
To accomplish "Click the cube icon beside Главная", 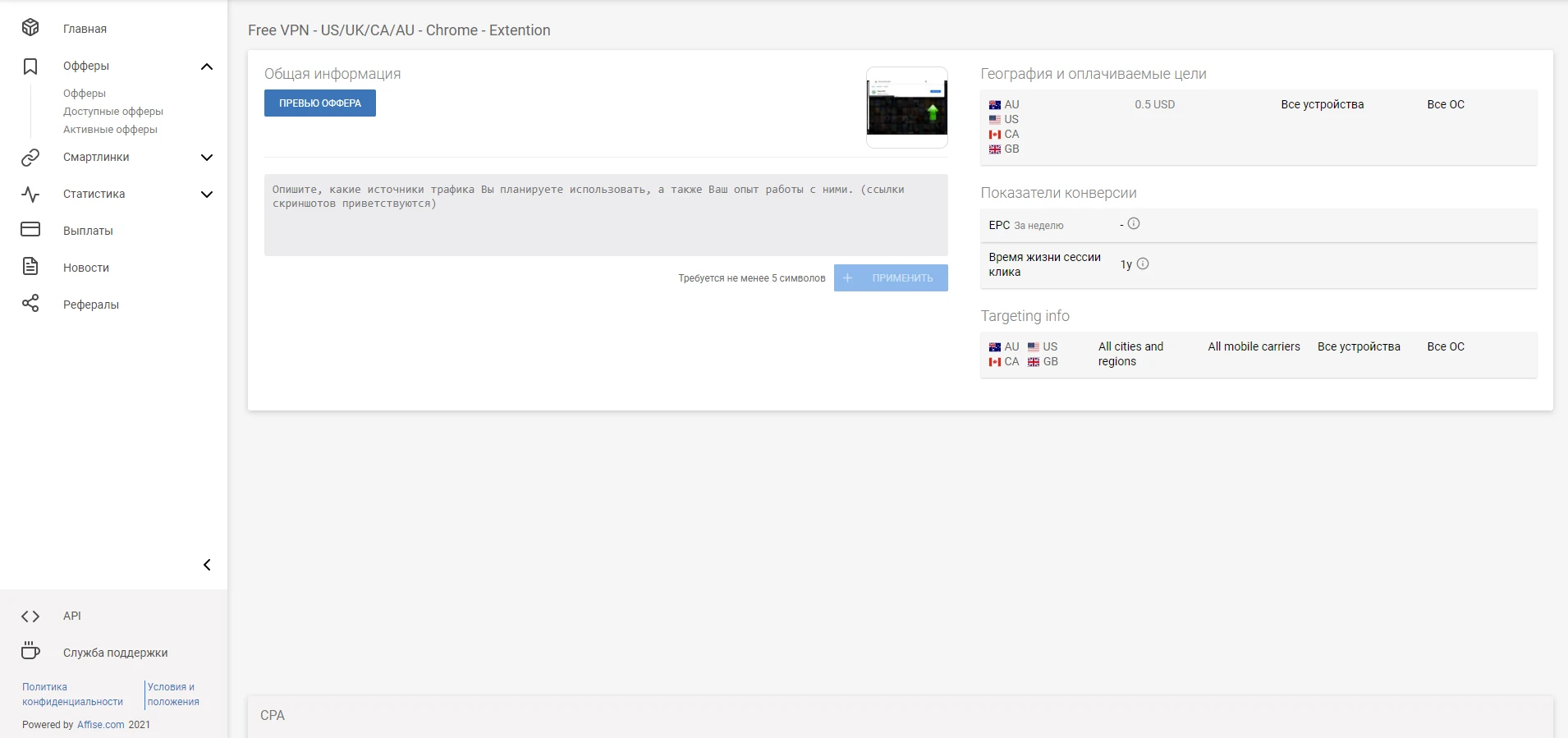I will (x=30, y=28).
